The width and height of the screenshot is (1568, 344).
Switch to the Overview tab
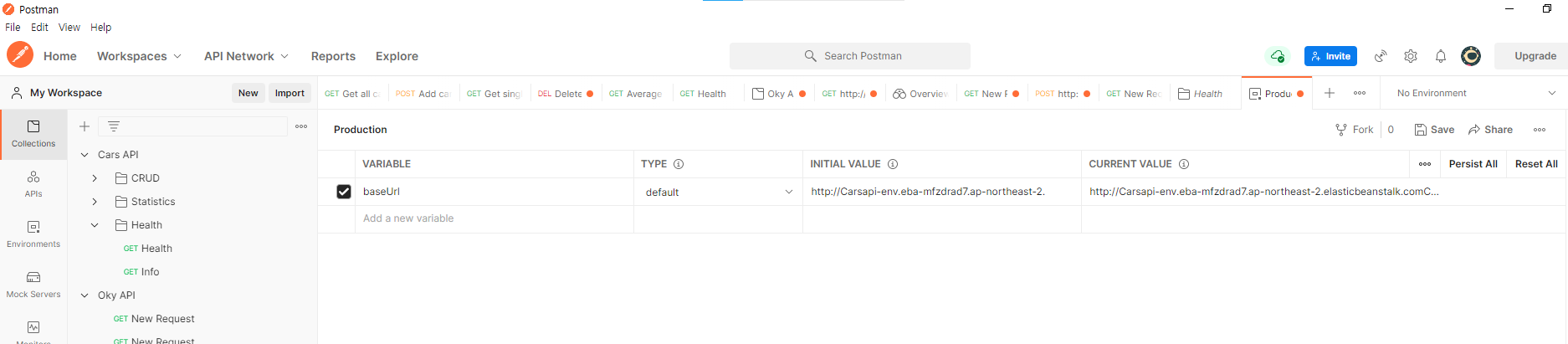(920, 94)
